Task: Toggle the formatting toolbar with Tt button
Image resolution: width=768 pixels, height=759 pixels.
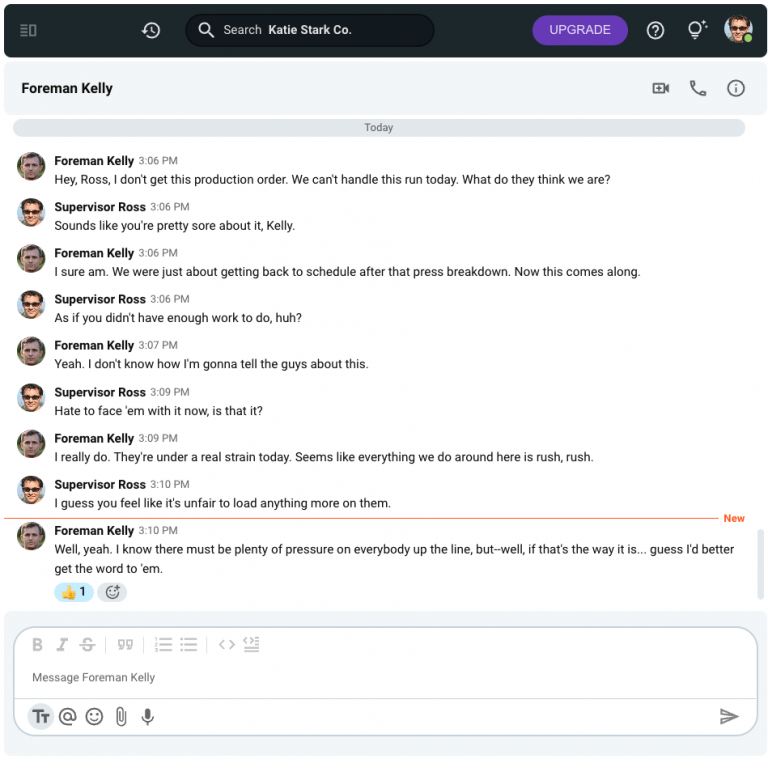Action: (40, 716)
